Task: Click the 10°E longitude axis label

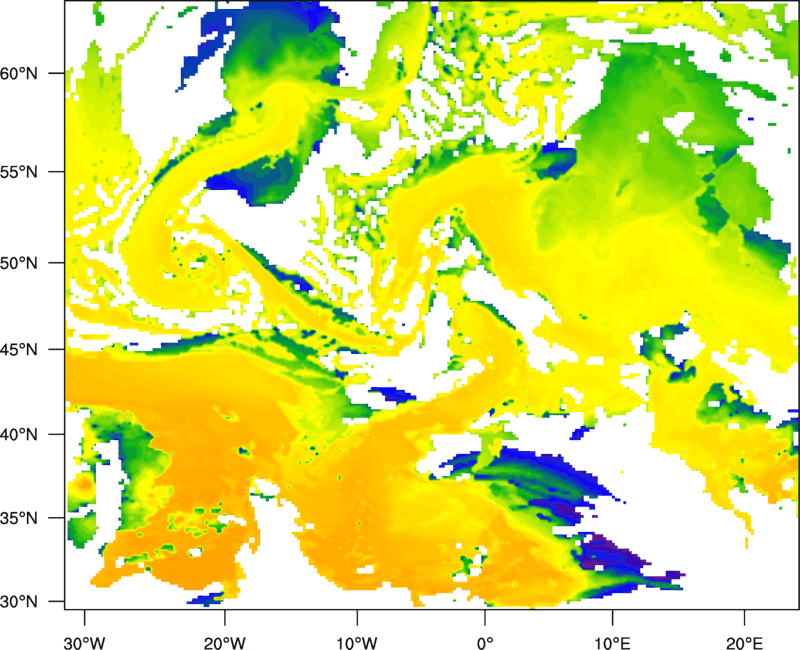Action: 612,643
